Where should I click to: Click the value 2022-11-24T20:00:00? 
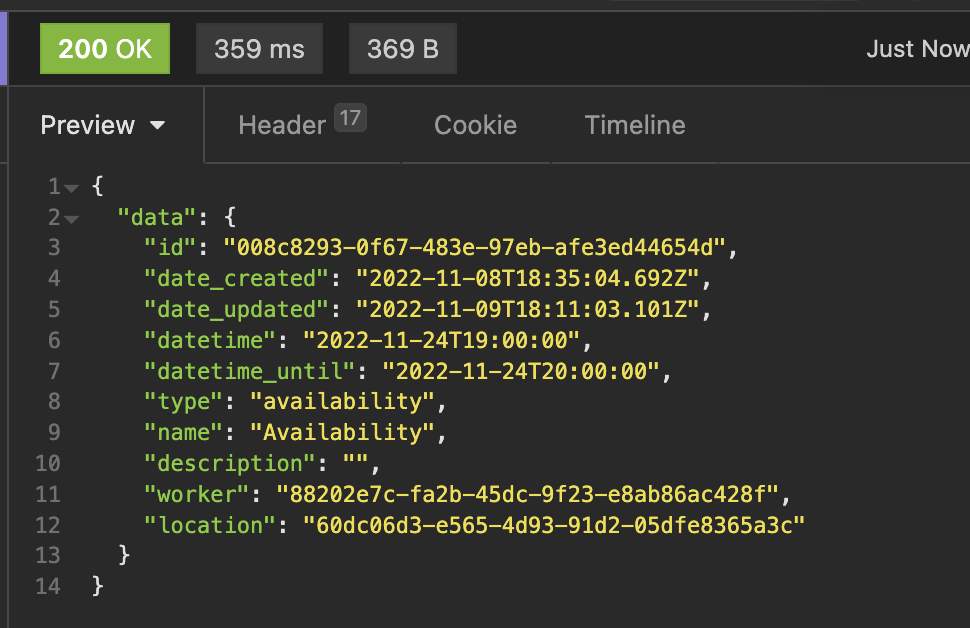[x=521, y=371]
